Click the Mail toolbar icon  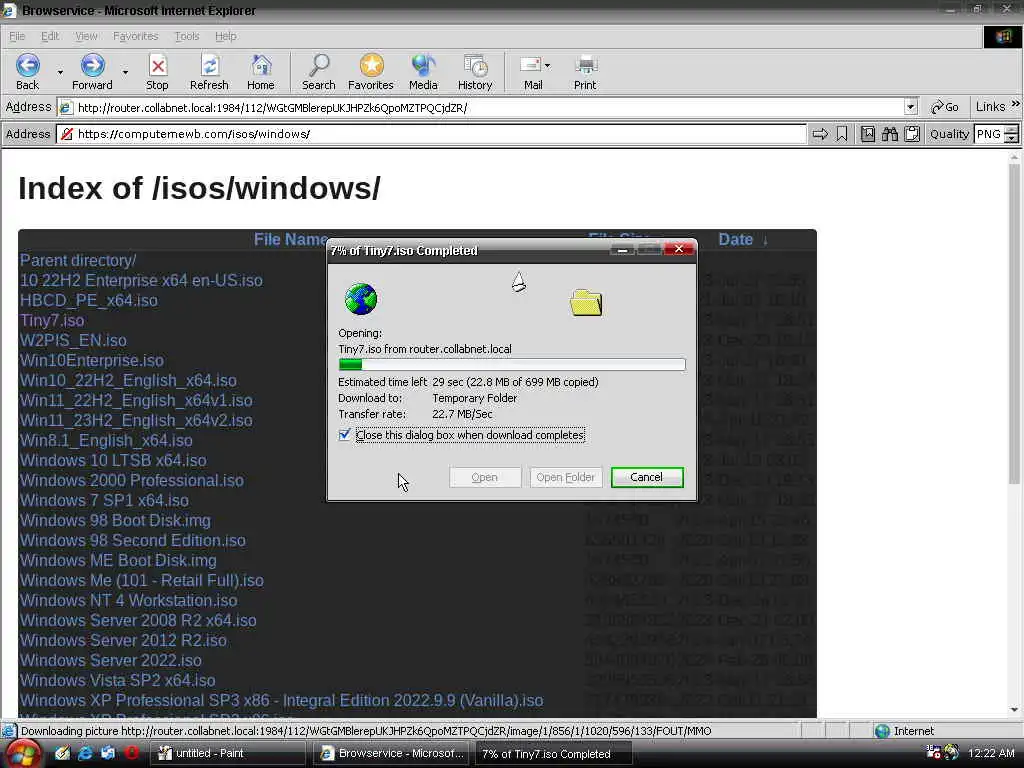tap(530, 65)
